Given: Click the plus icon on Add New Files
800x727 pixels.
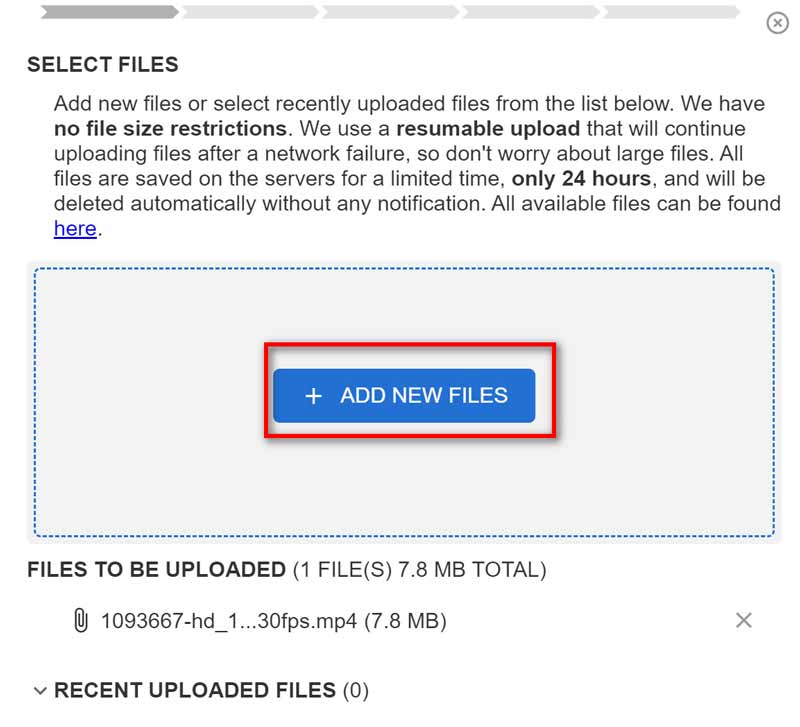Looking at the screenshot, I should point(313,396).
